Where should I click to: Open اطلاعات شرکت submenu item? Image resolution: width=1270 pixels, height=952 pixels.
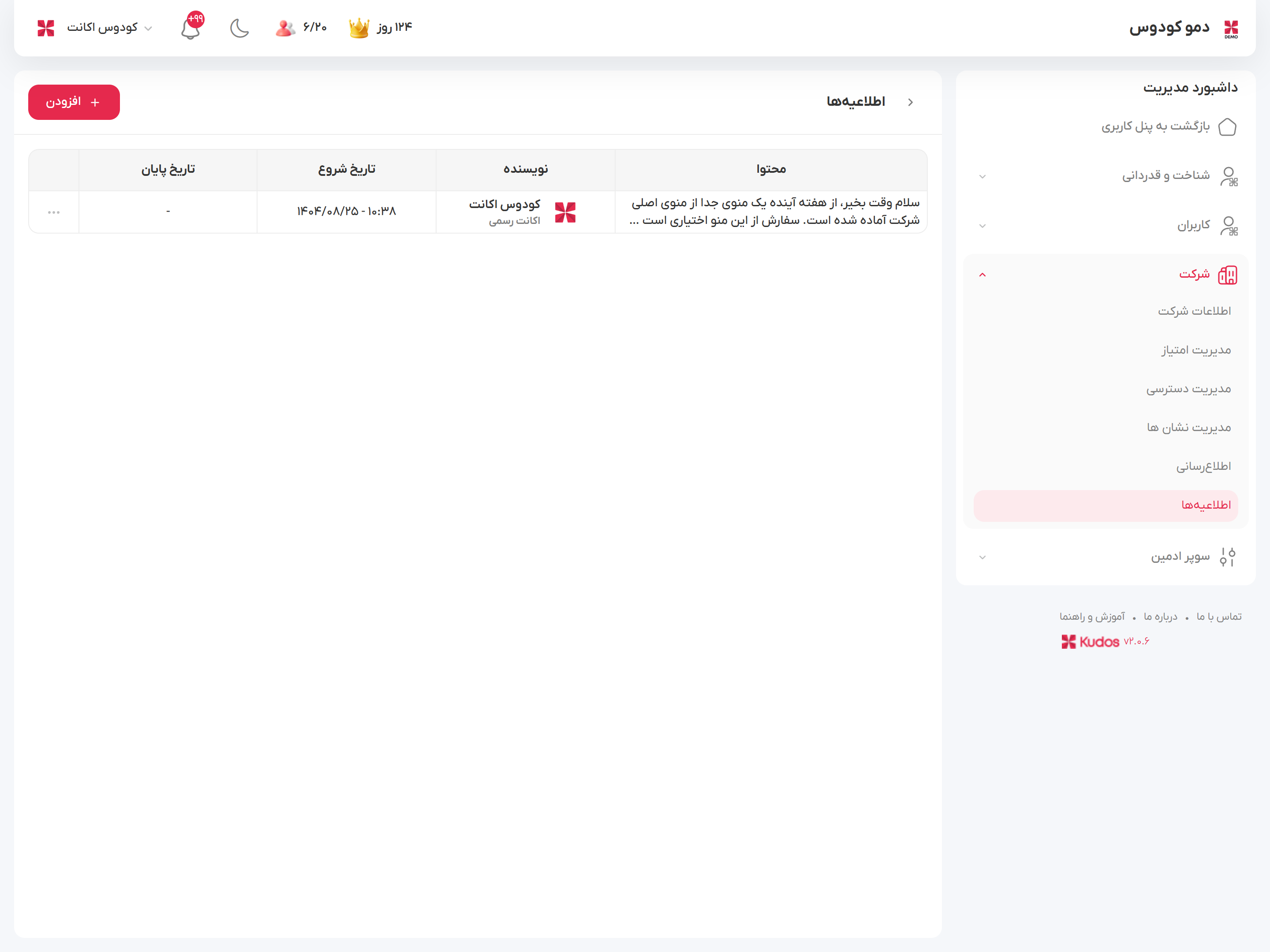[1194, 311]
